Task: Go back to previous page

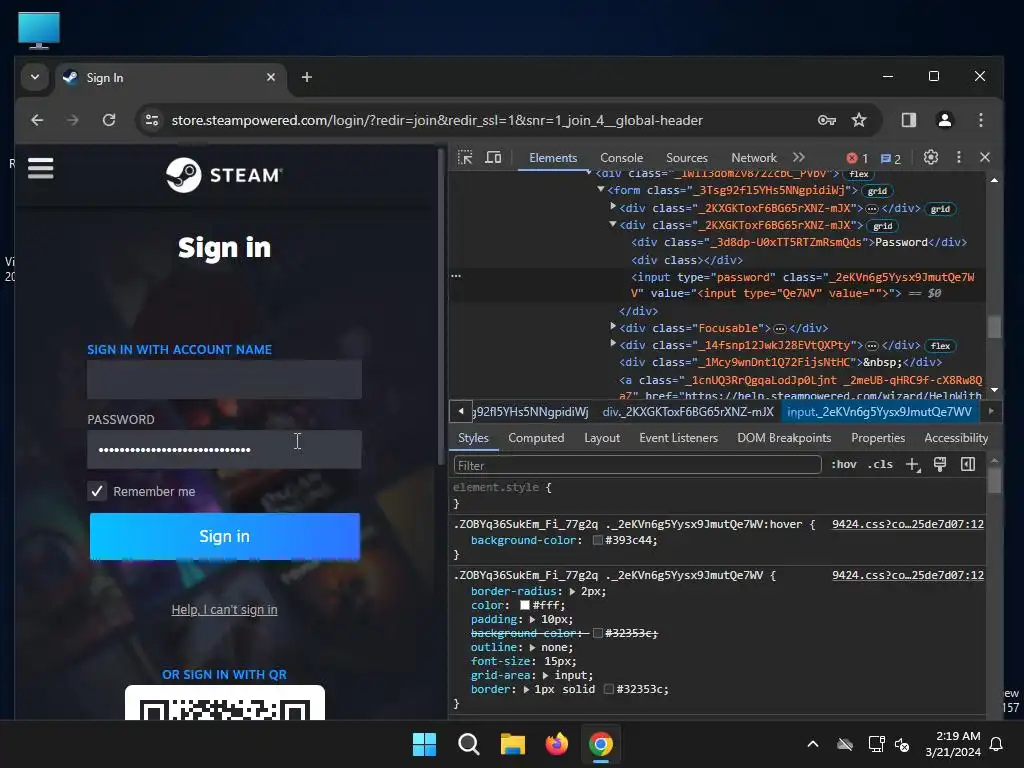Action: [37, 120]
